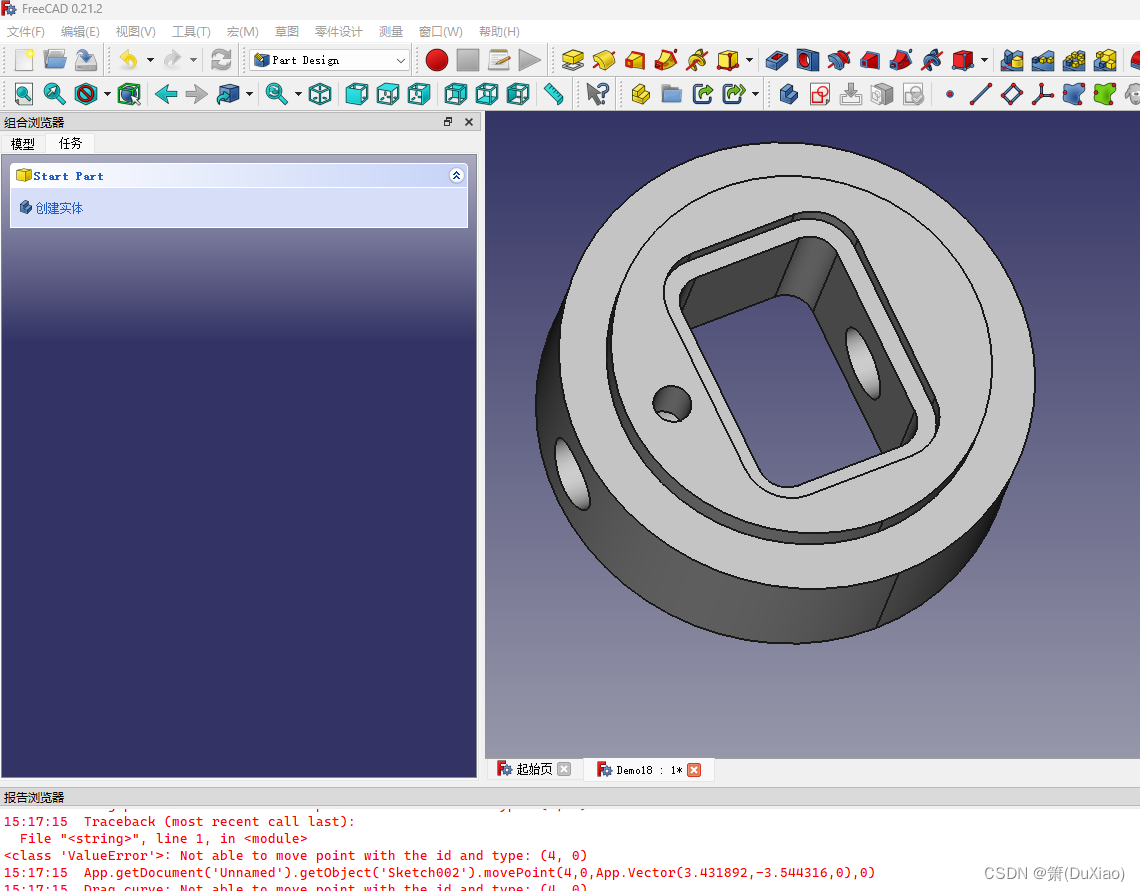1140x891 pixels.
Task: Open the 文件(F) menu
Action: pyautogui.click(x=25, y=31)
